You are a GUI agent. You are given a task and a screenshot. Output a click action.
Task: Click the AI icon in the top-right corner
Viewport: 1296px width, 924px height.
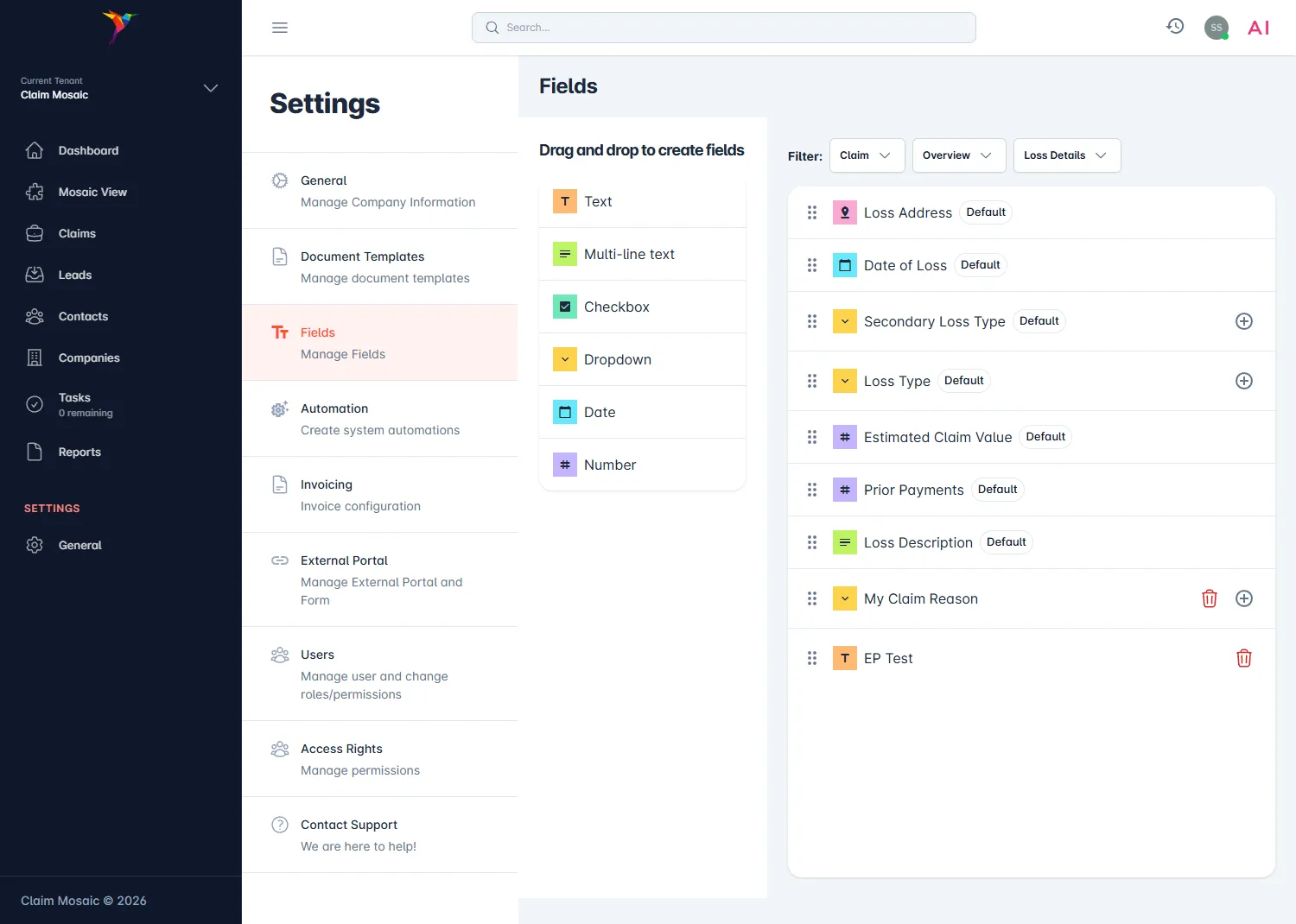(1258, 27)
